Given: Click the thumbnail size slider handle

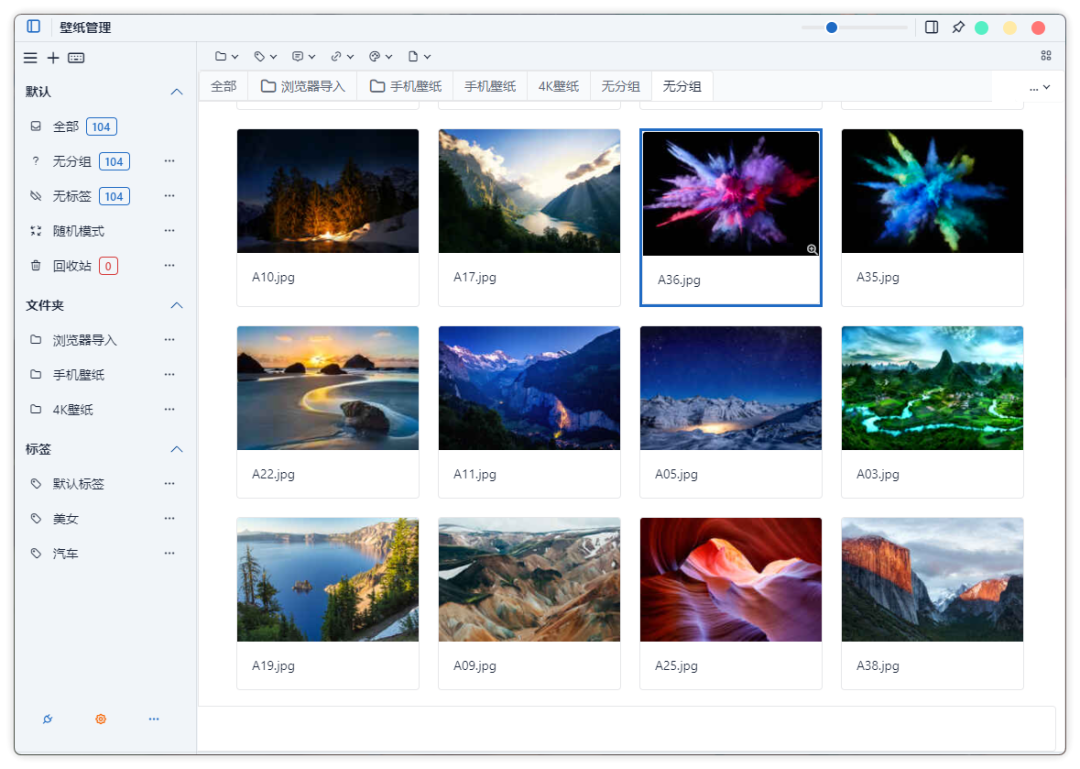Looking at the screenshot, I should pyautogui.click(x=831, y=28).
